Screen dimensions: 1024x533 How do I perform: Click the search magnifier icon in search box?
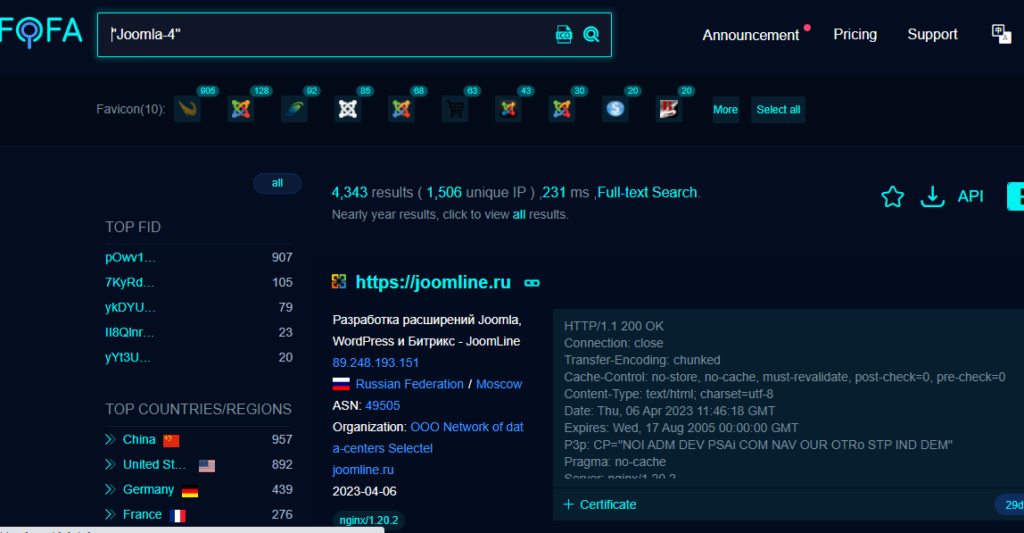point(591,35)
